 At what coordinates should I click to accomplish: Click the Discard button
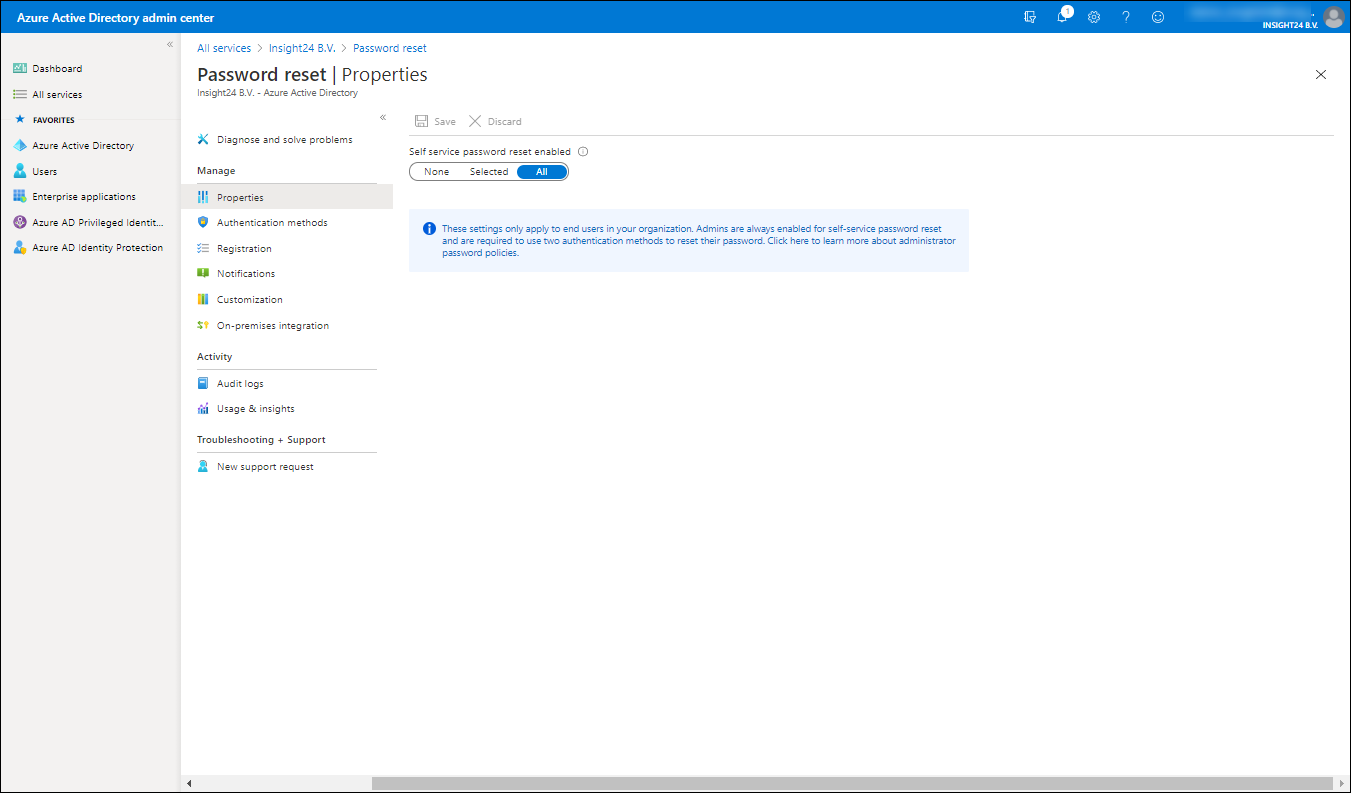(495, 121)
